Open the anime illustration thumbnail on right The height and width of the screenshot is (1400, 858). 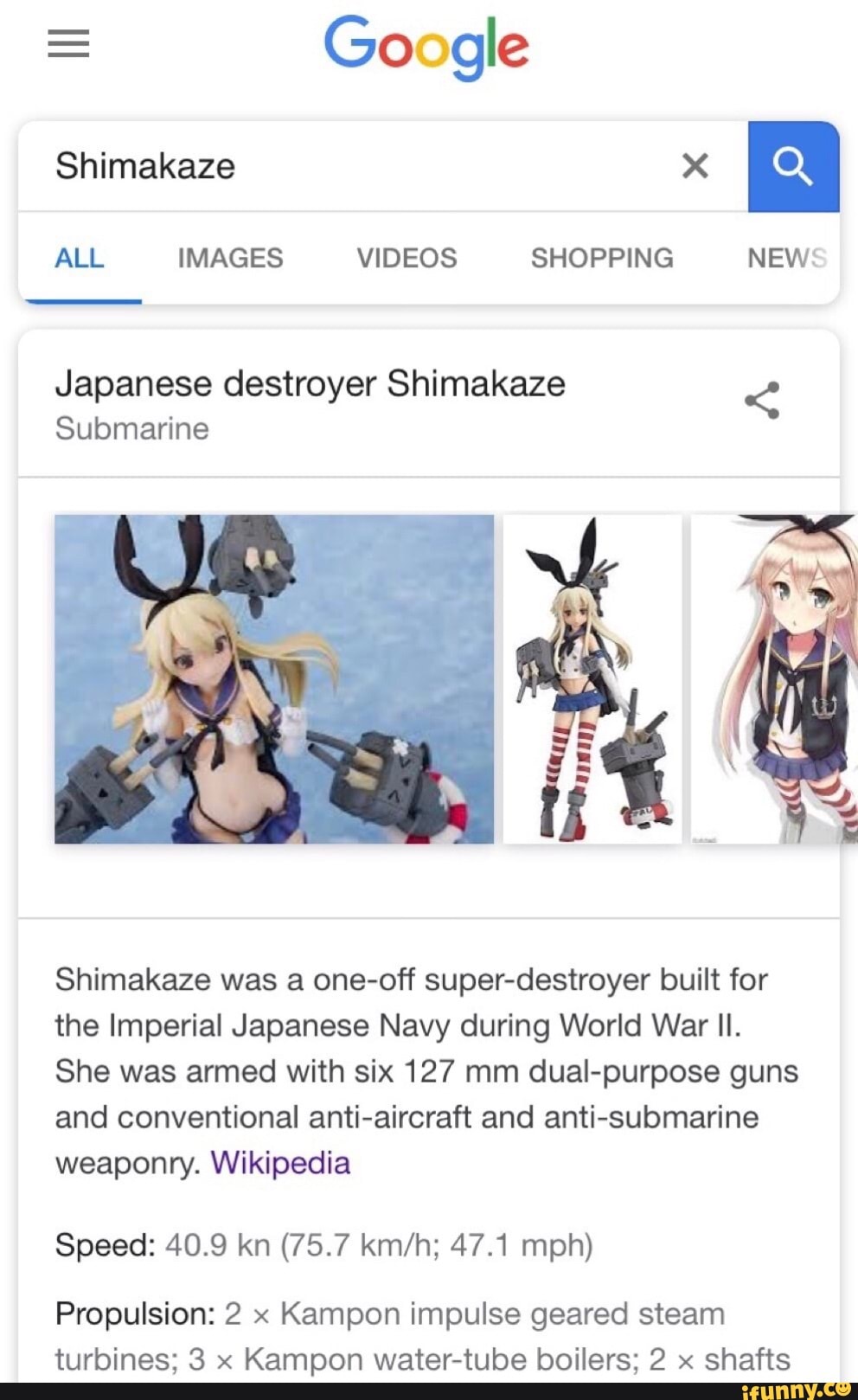[x=774, y=678]
